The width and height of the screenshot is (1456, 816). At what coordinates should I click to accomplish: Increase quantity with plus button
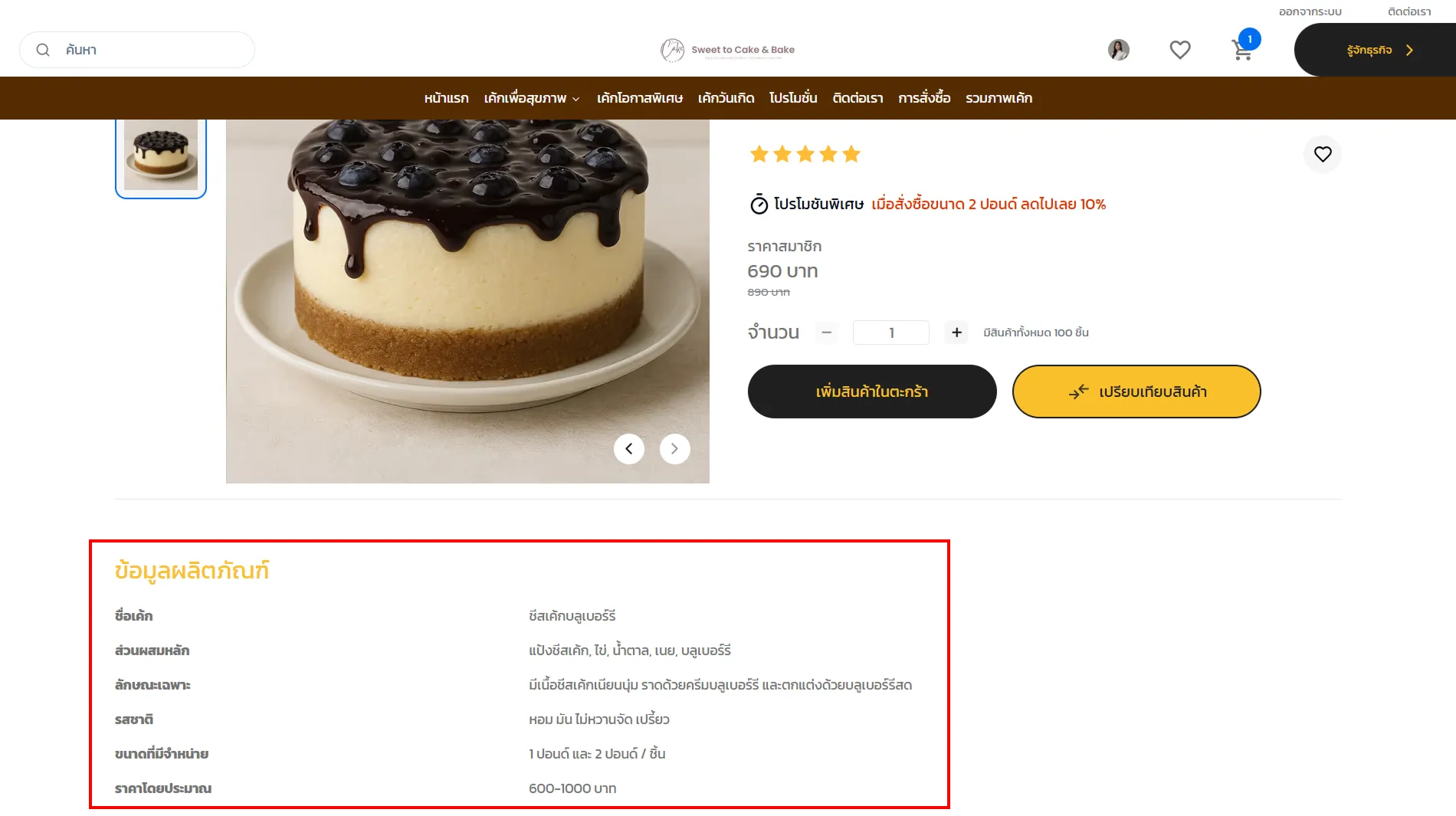956,333
